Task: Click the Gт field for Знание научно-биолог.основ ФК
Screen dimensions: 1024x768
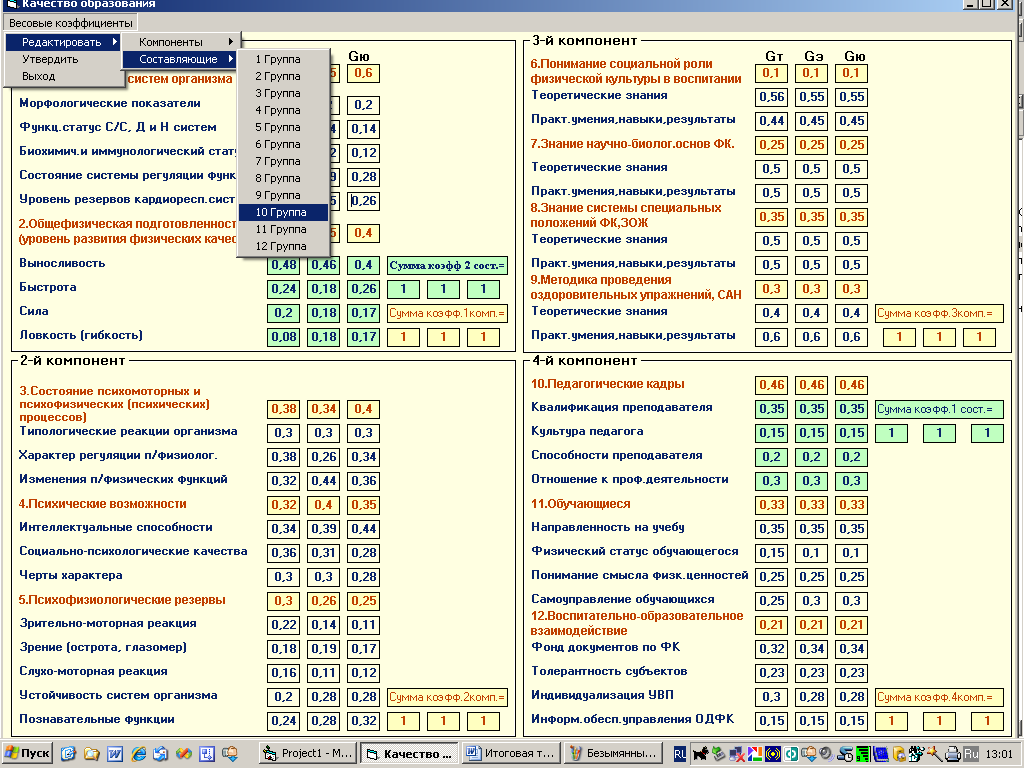Action: [771, 145]
